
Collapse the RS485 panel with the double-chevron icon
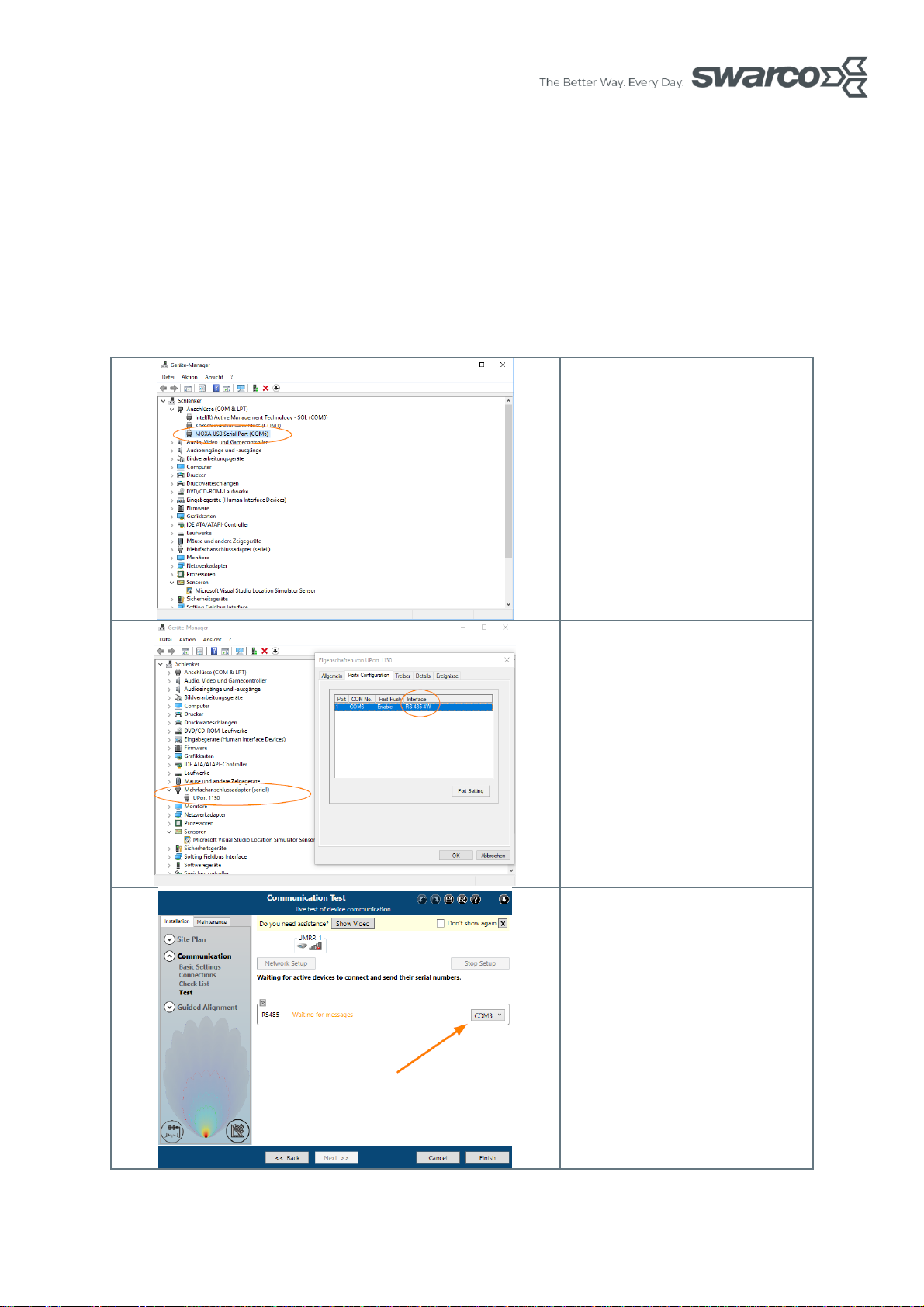point(263,1002)
